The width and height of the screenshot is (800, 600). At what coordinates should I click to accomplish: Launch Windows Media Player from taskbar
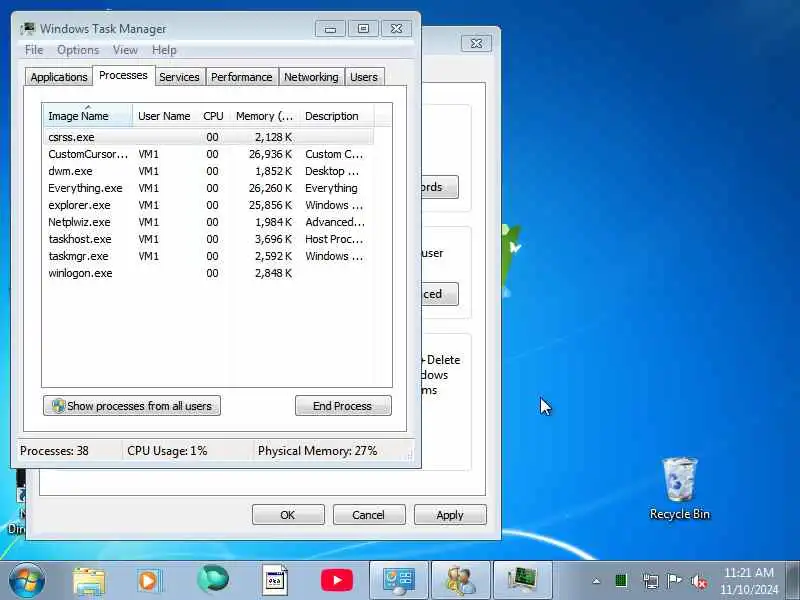click(150, 581)
